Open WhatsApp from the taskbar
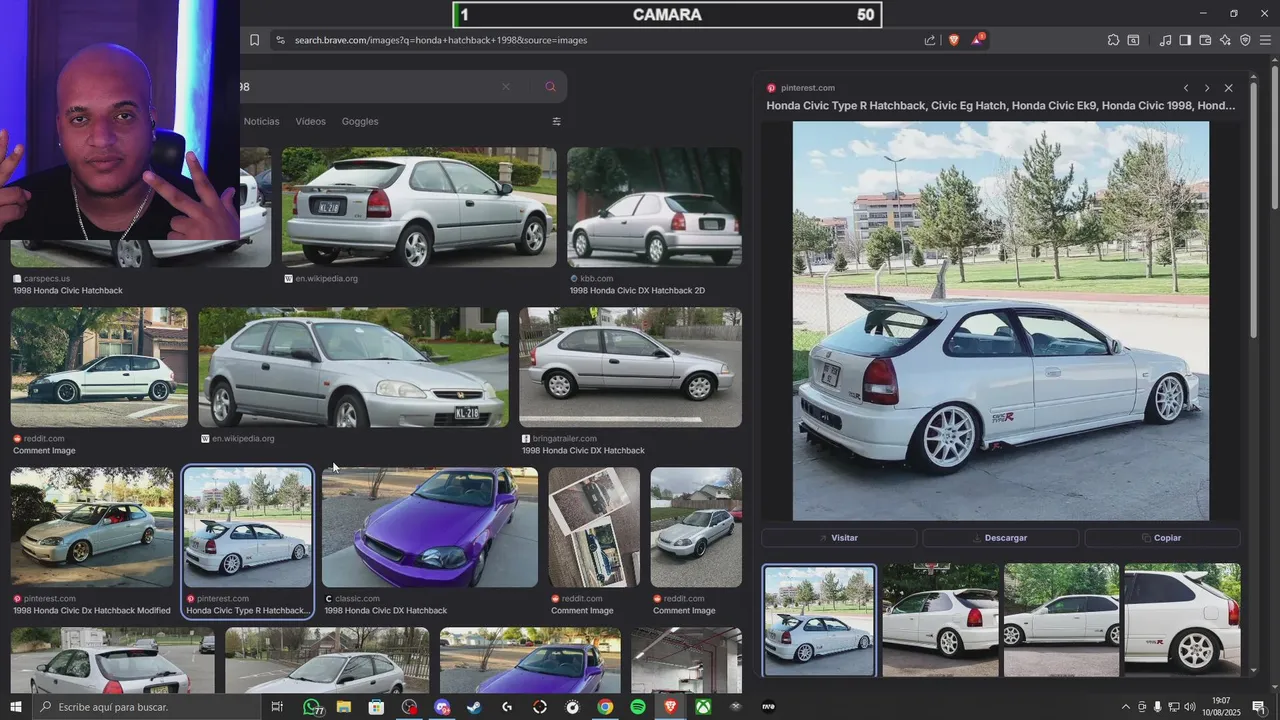Viewport: 1280px width, 720px height. 312,707
